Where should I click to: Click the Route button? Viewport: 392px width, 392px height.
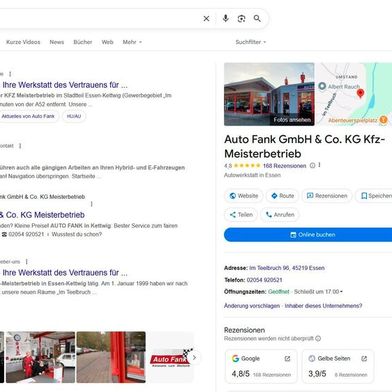(282, 196)
